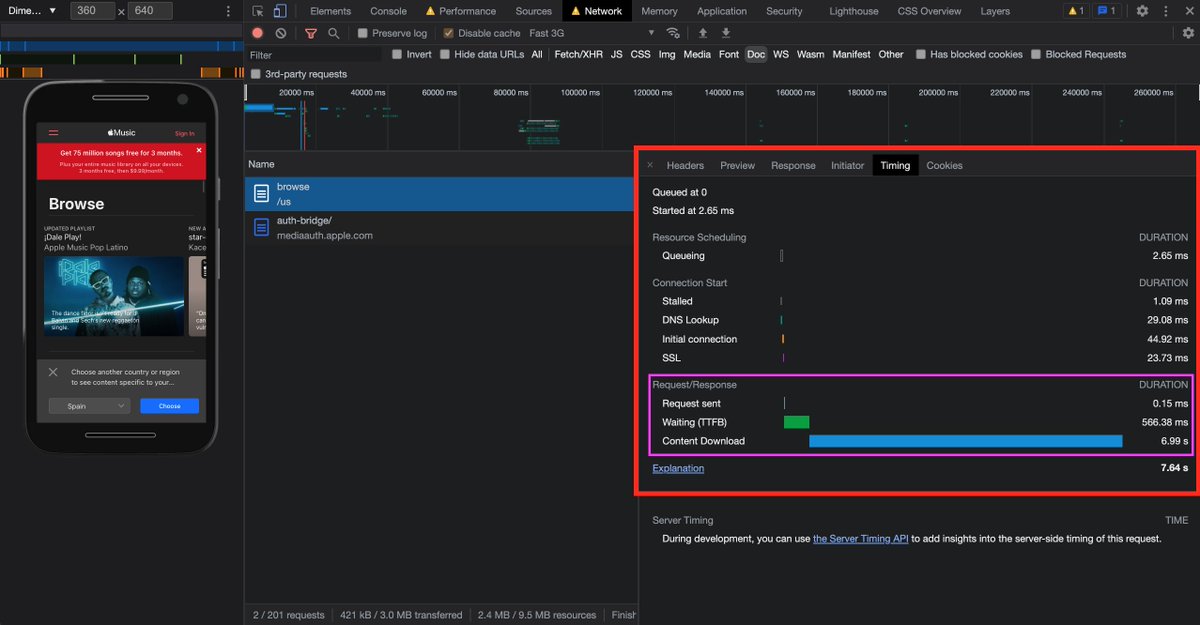Click the Explanation link
Screen dimensions: 1200x625
[x=678, y=468]
